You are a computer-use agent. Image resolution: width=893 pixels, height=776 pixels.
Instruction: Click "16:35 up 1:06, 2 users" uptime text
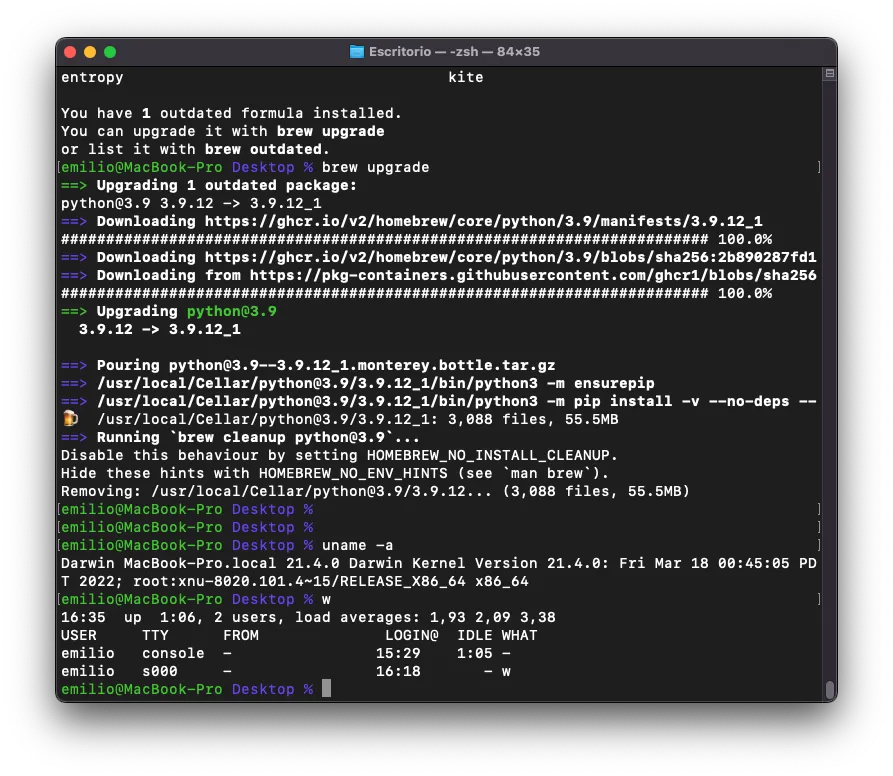tap(169, 618)
